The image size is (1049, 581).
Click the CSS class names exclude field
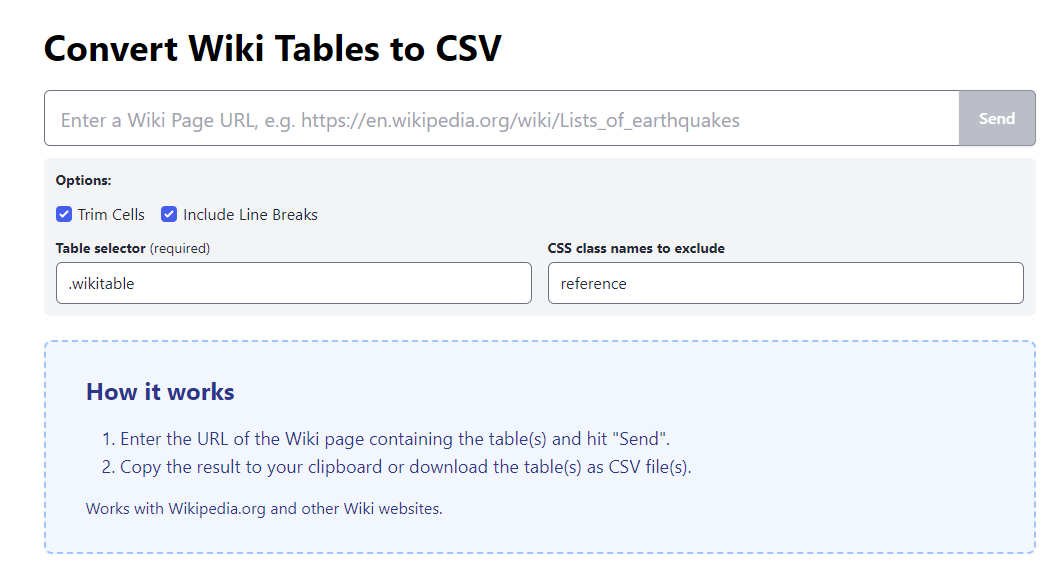(785, 283)
